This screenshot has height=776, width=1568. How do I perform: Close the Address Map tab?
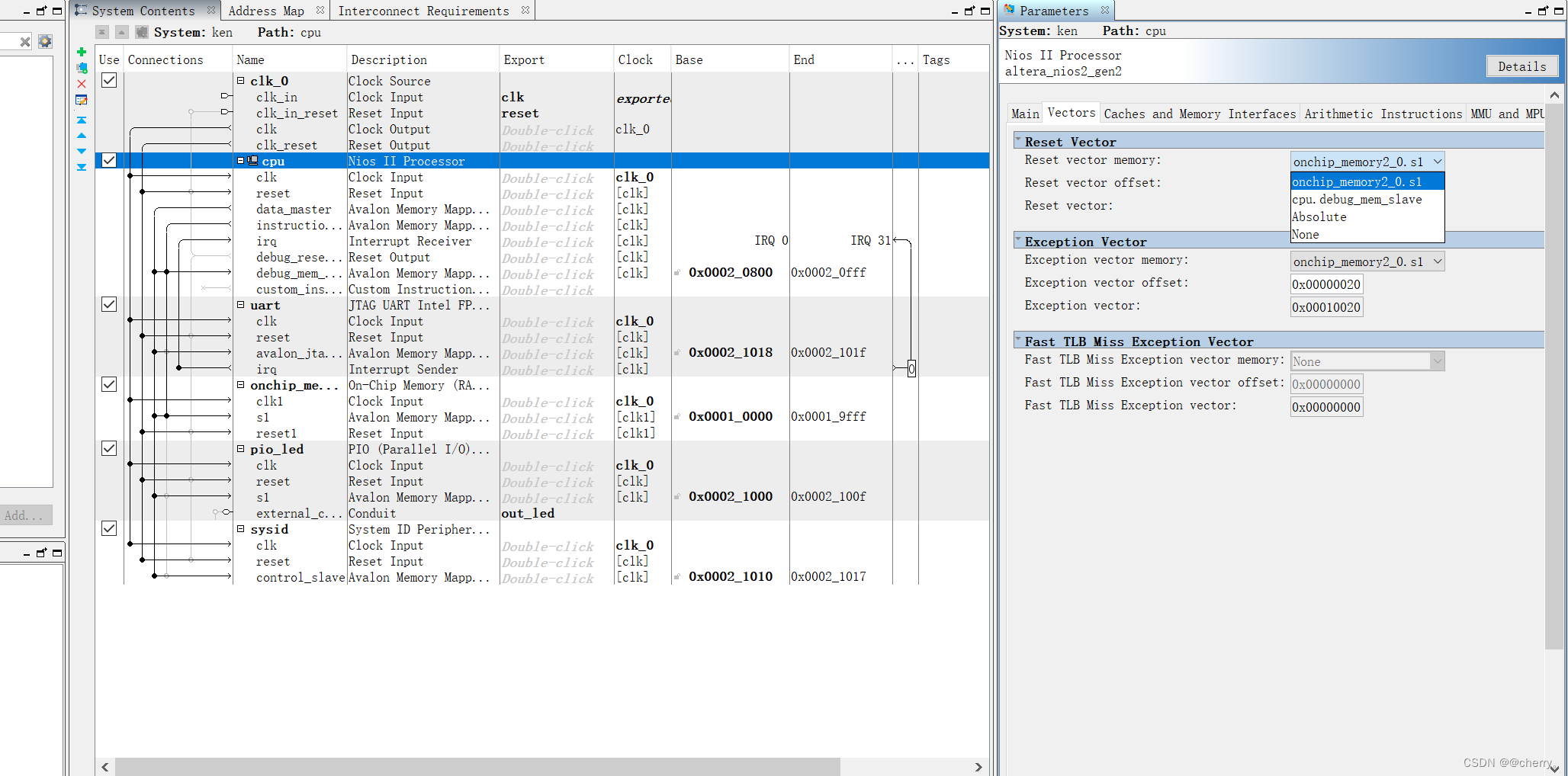point(320,10)
